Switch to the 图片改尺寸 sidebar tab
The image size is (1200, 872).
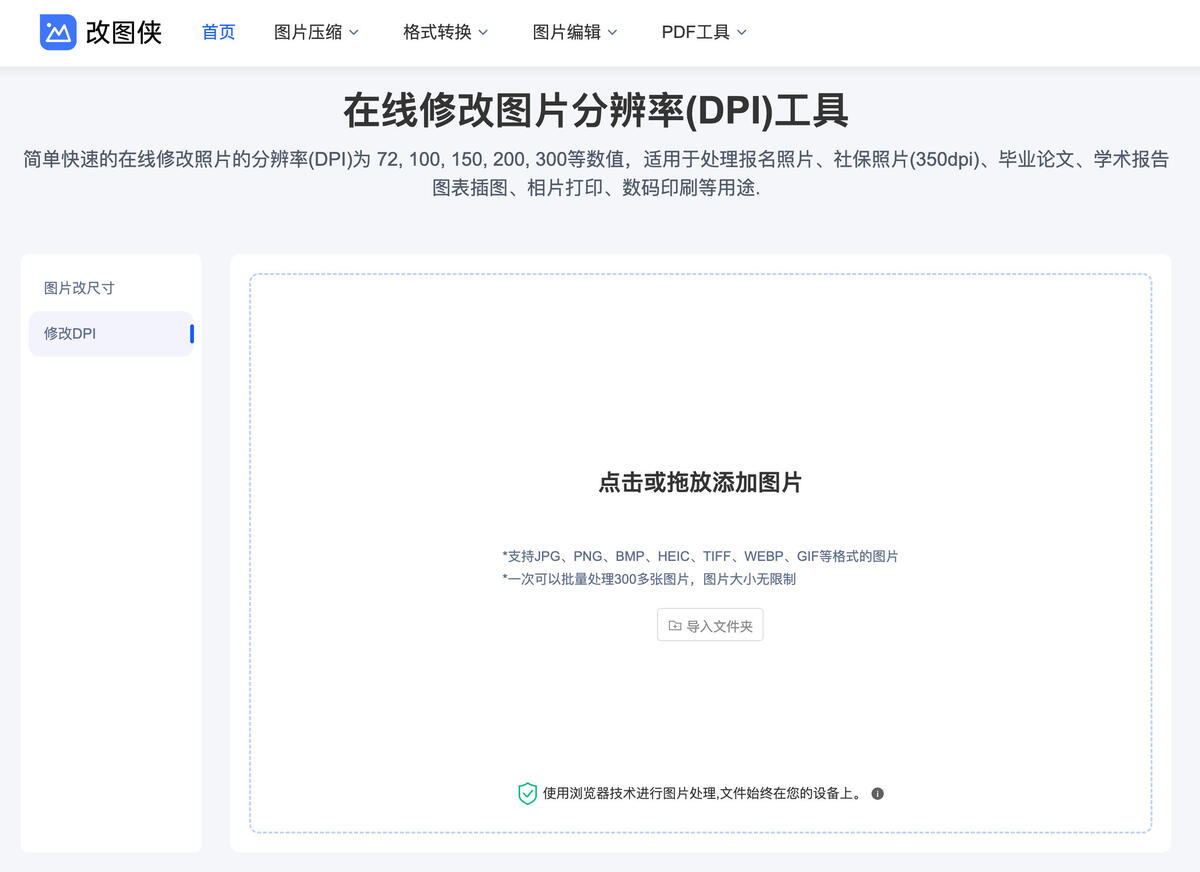click(78, 288)
